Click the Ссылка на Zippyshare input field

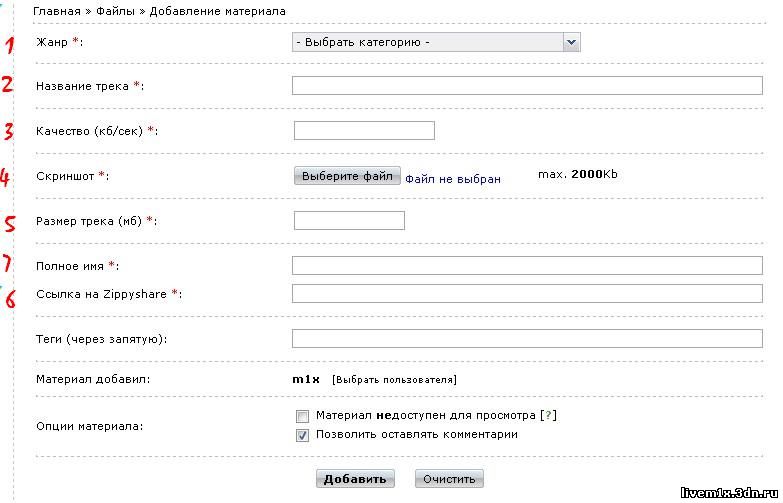(x=527, y=293)
